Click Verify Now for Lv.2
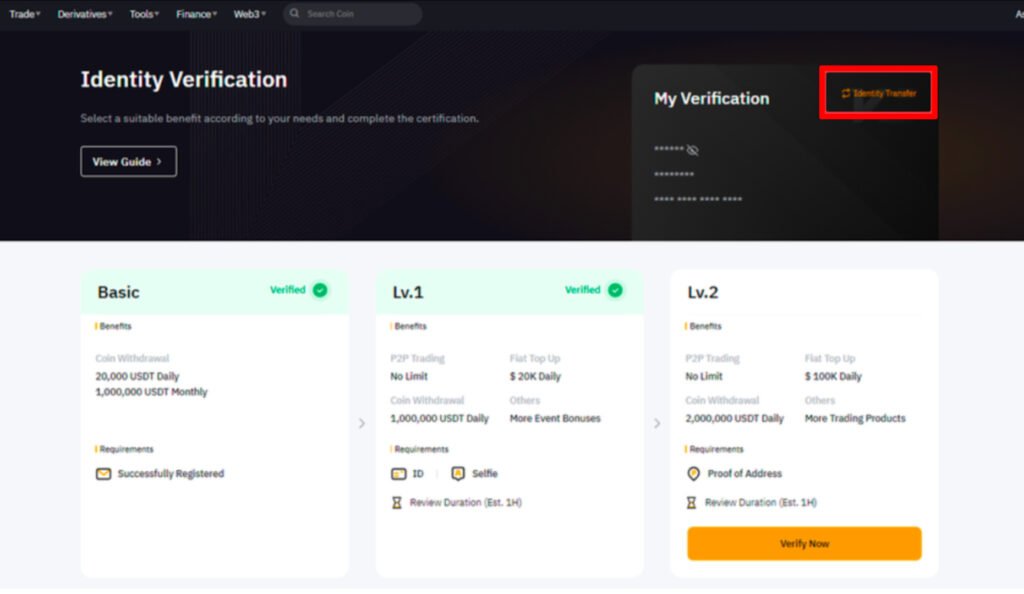This screenshot has width=1024, height=594. tap(804, 543)
